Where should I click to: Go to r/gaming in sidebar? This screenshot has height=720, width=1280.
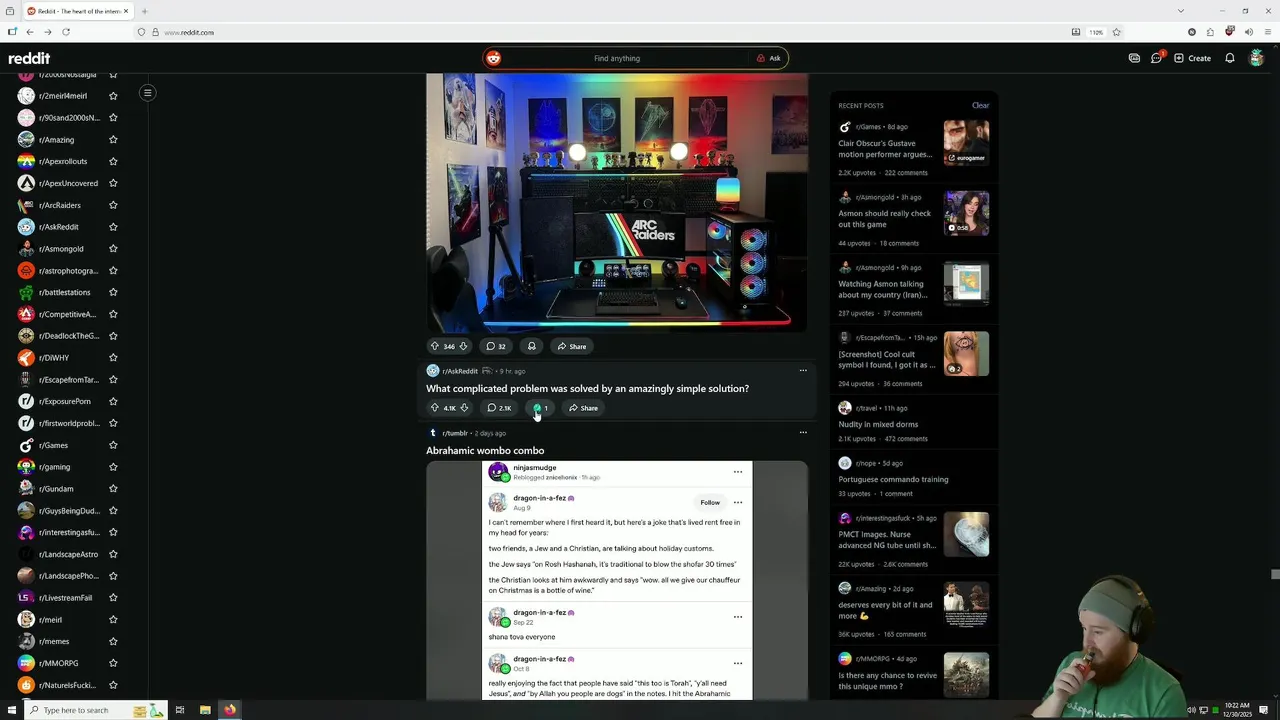tap(54, 467)
